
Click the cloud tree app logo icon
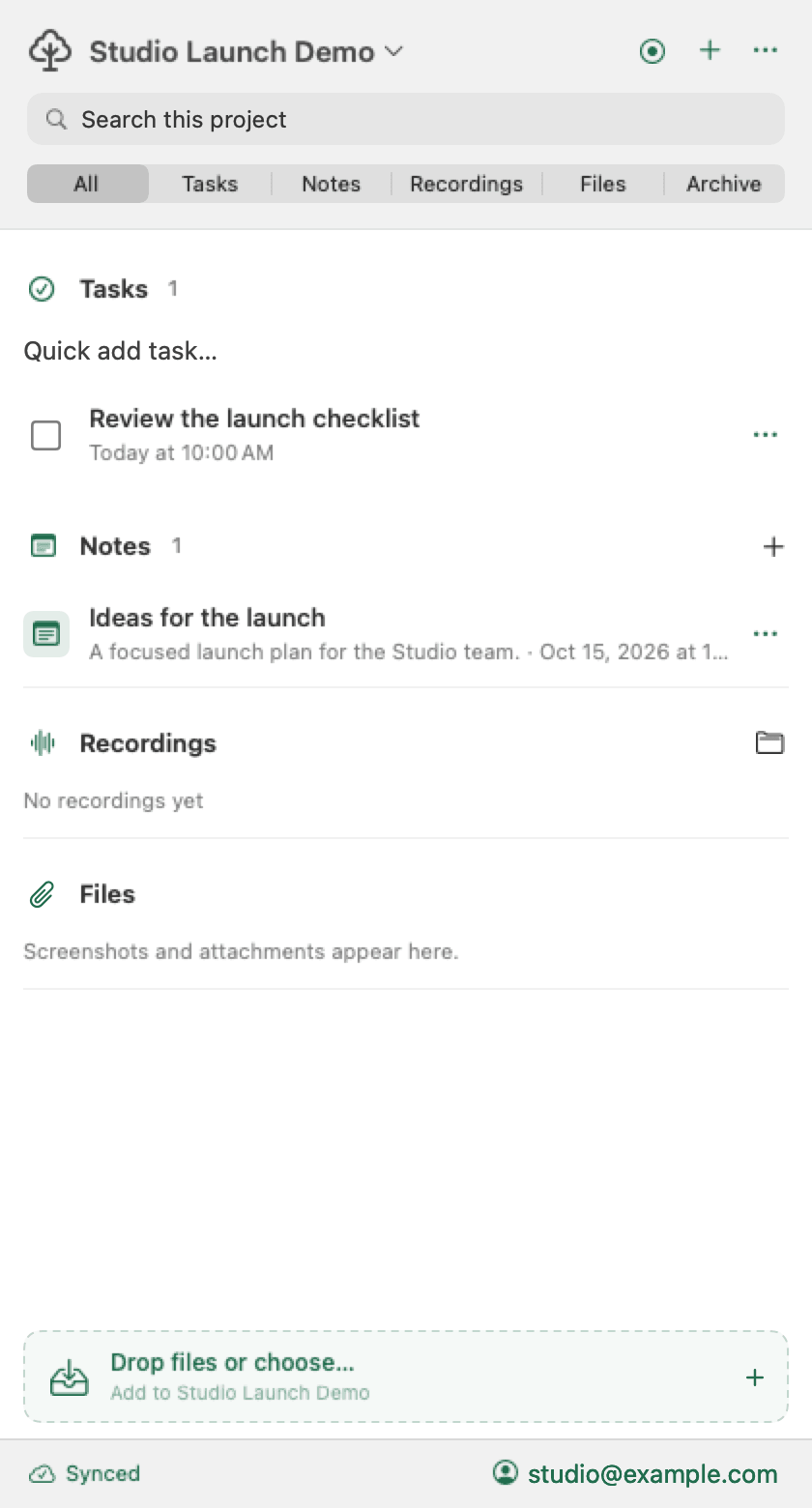click(x=50, y=51)
